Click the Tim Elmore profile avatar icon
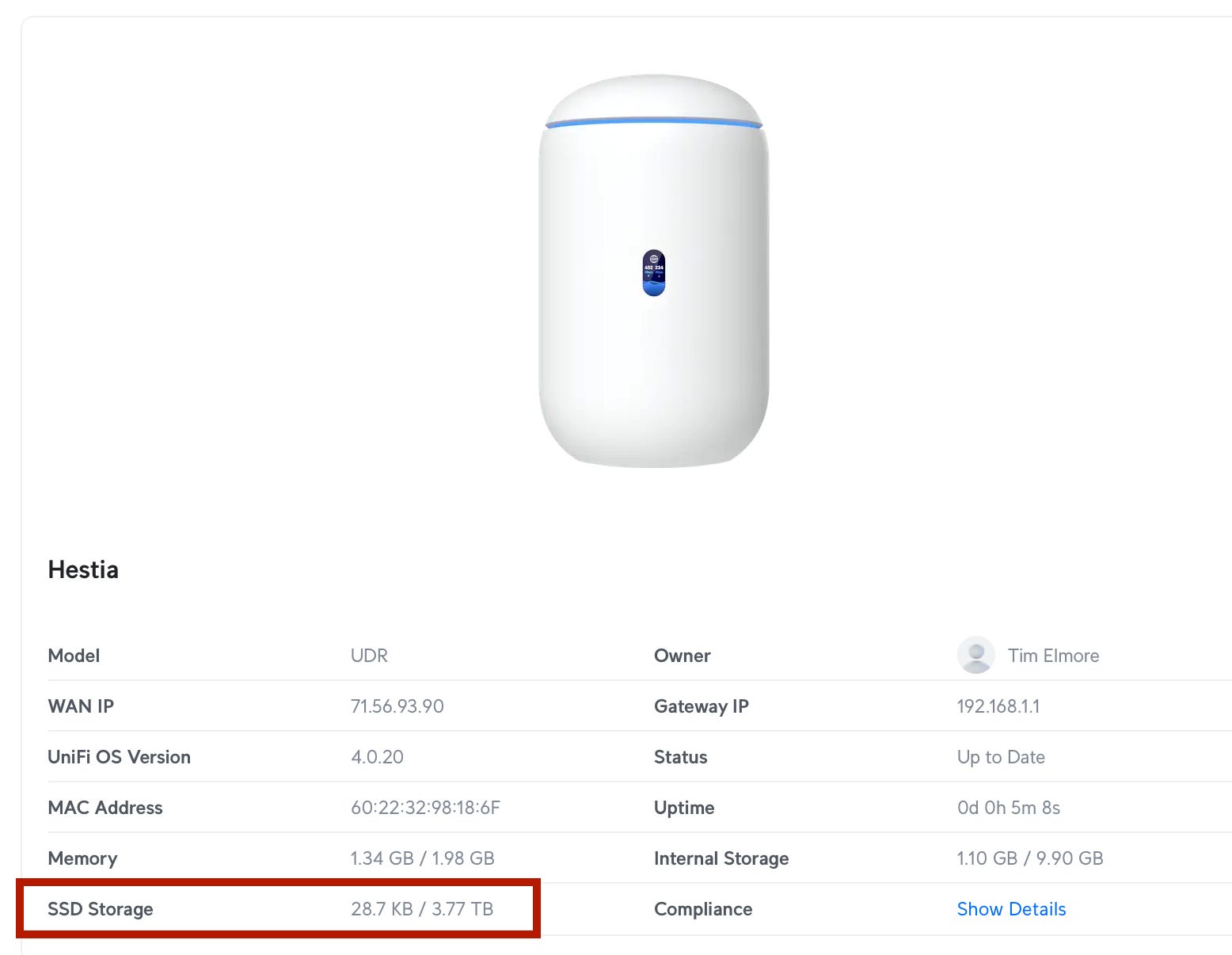The width and height of the screenshot is (1232, 955). [x=975, y=655]
